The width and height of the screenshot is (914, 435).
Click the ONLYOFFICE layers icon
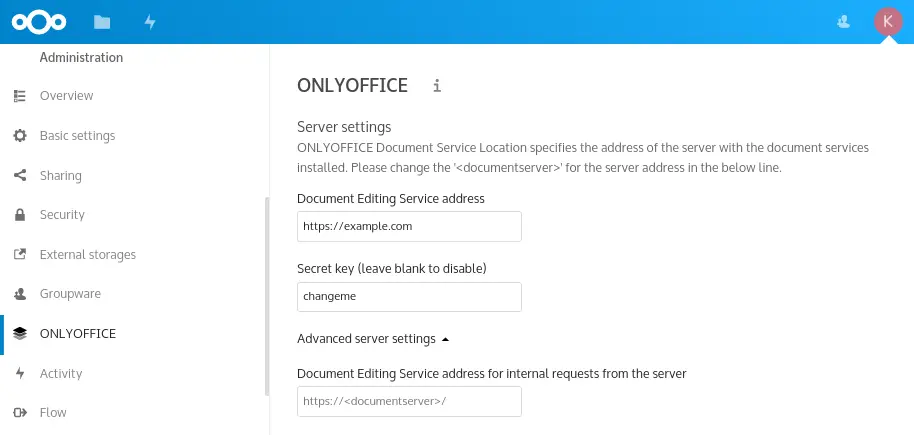click(x=20, y=334)
